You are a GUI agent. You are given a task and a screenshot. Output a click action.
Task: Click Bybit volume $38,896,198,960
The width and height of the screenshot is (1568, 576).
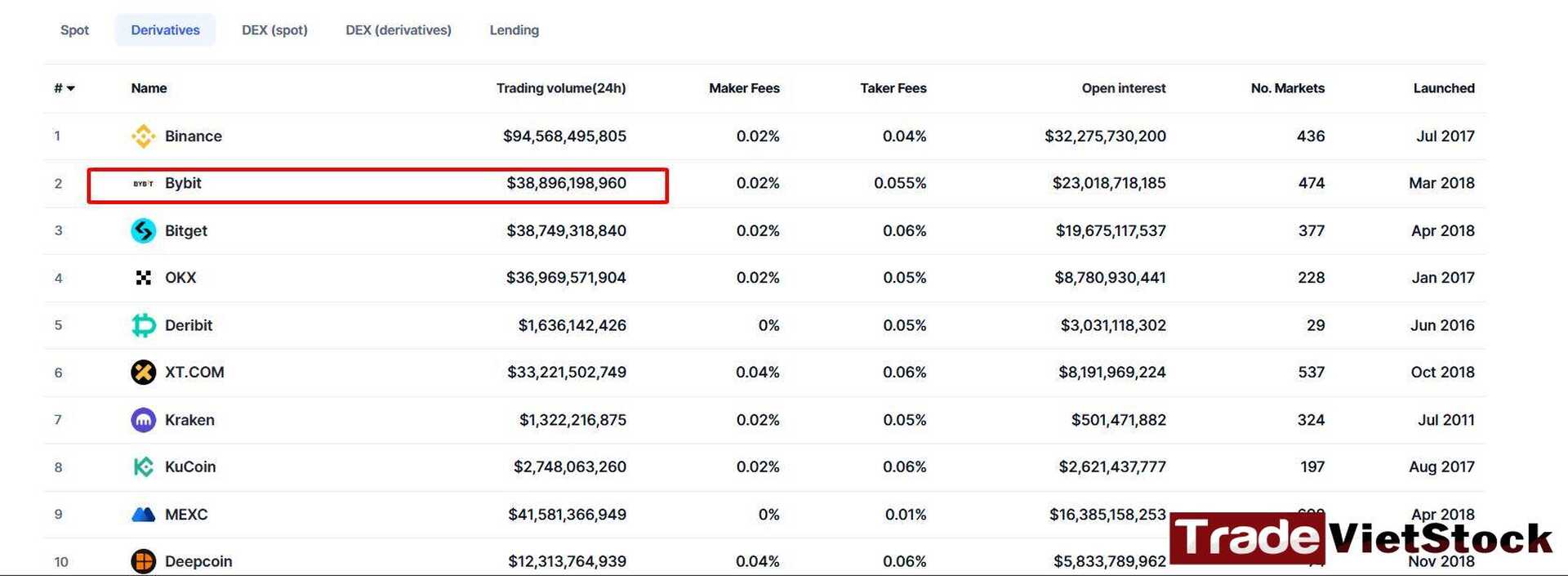point(566,183)
